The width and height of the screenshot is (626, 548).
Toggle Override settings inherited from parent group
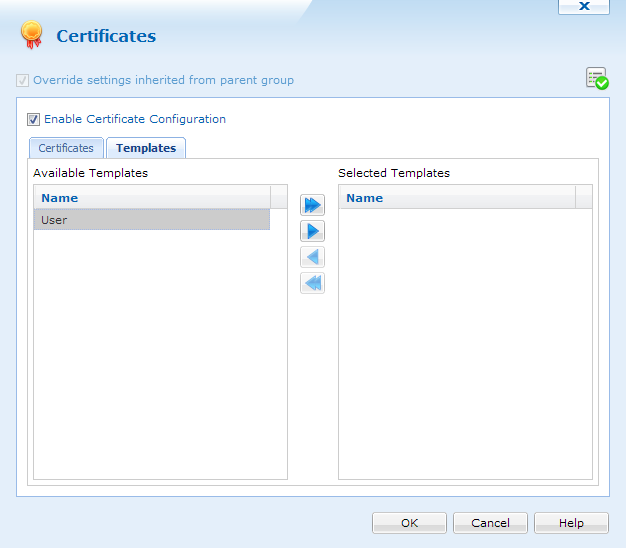click(x=22, y=80)
